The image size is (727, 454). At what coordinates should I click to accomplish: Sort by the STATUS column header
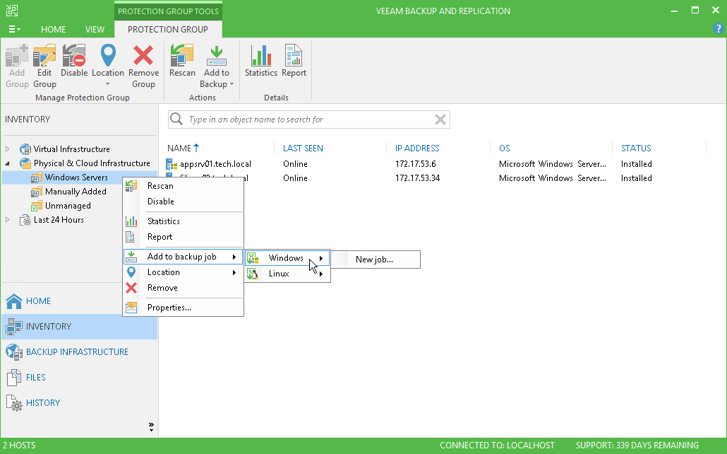coord(636,148)
